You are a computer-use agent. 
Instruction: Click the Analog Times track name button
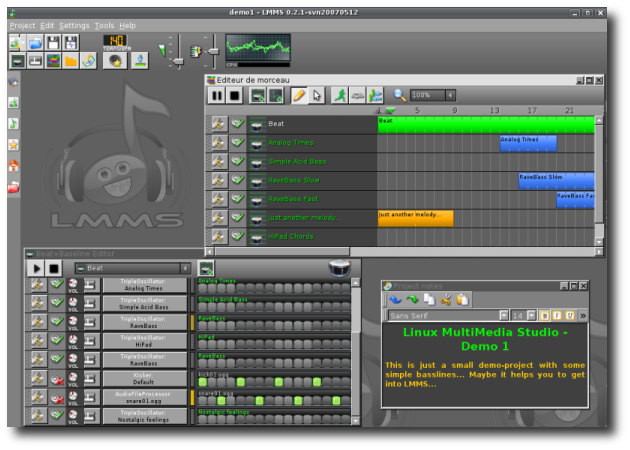pos(291,143)
